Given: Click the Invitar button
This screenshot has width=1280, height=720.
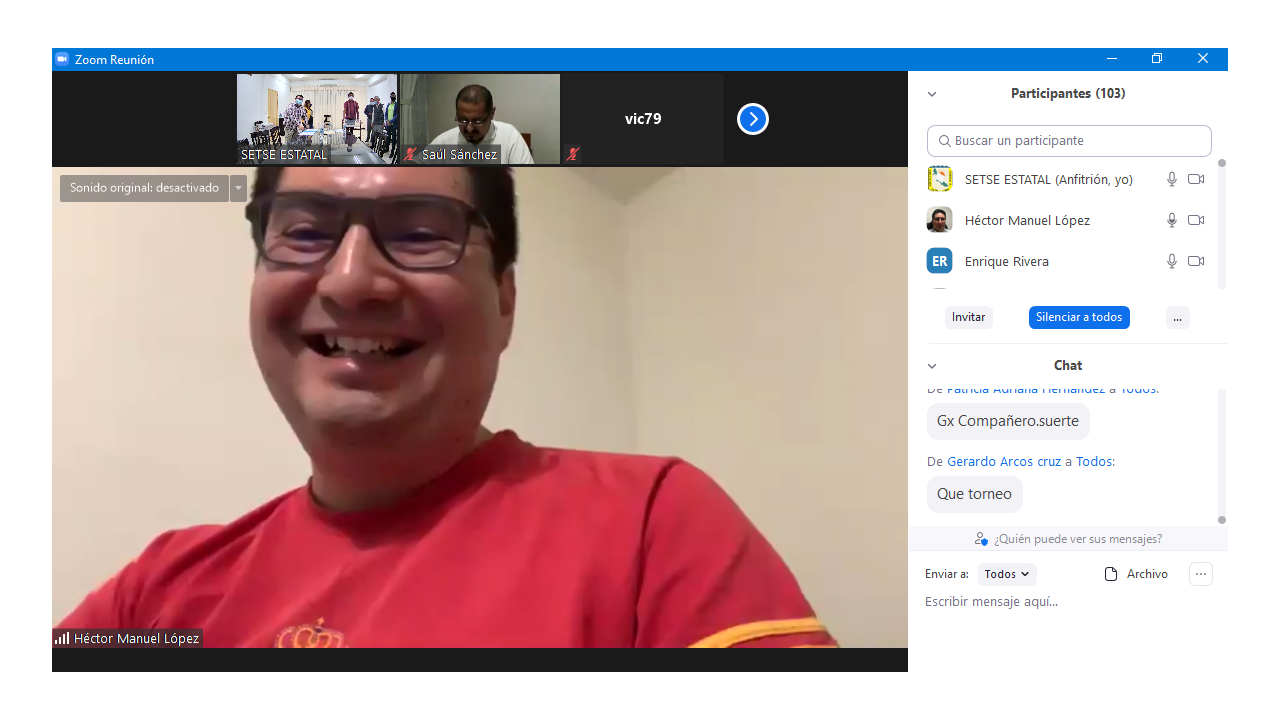Looking at the screenshot, I should [969, 317].
